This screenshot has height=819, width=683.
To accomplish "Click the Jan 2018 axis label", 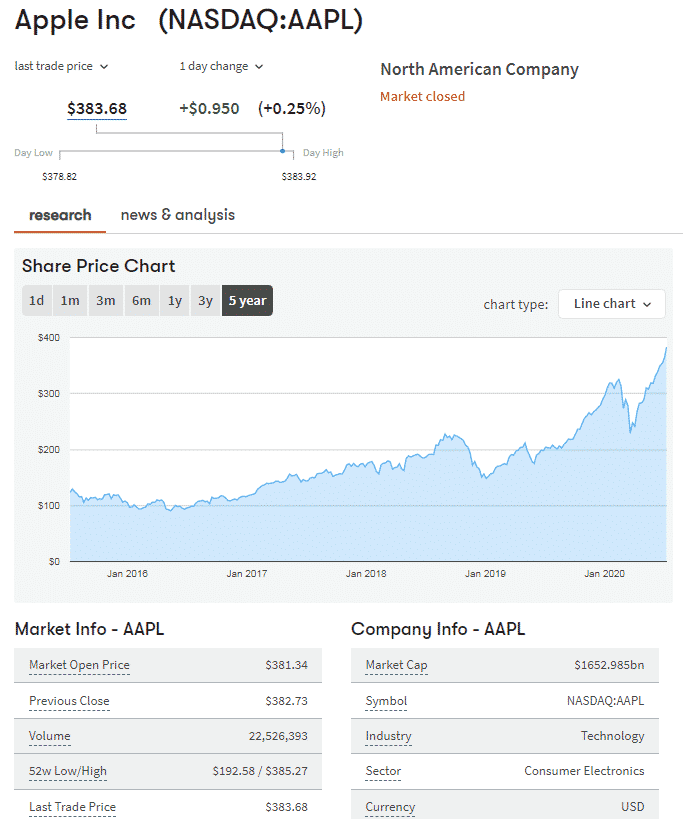I will click(366, 574).
